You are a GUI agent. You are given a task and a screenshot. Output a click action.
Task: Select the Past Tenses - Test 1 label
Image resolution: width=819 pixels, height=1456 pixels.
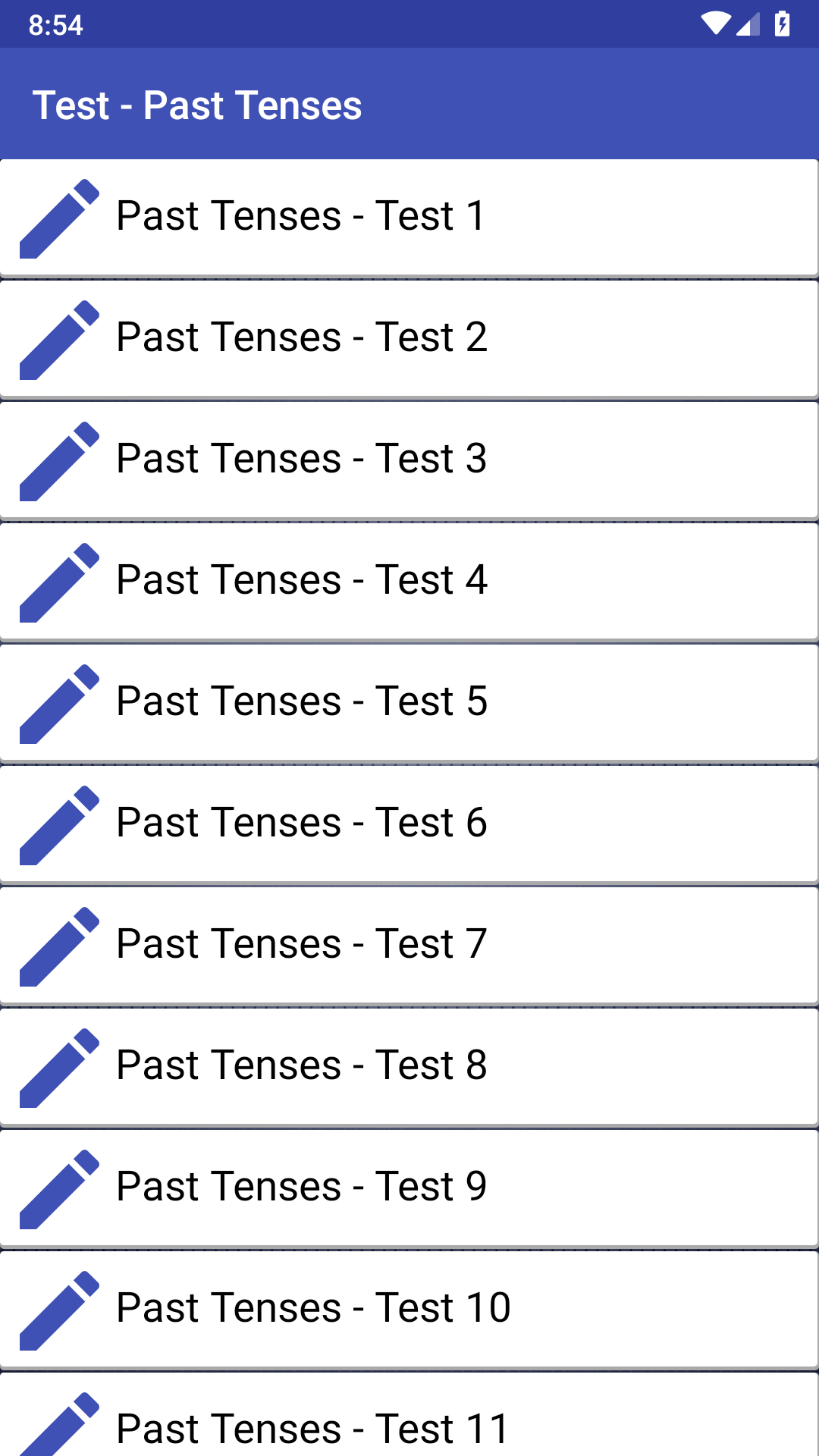point(301,216)
